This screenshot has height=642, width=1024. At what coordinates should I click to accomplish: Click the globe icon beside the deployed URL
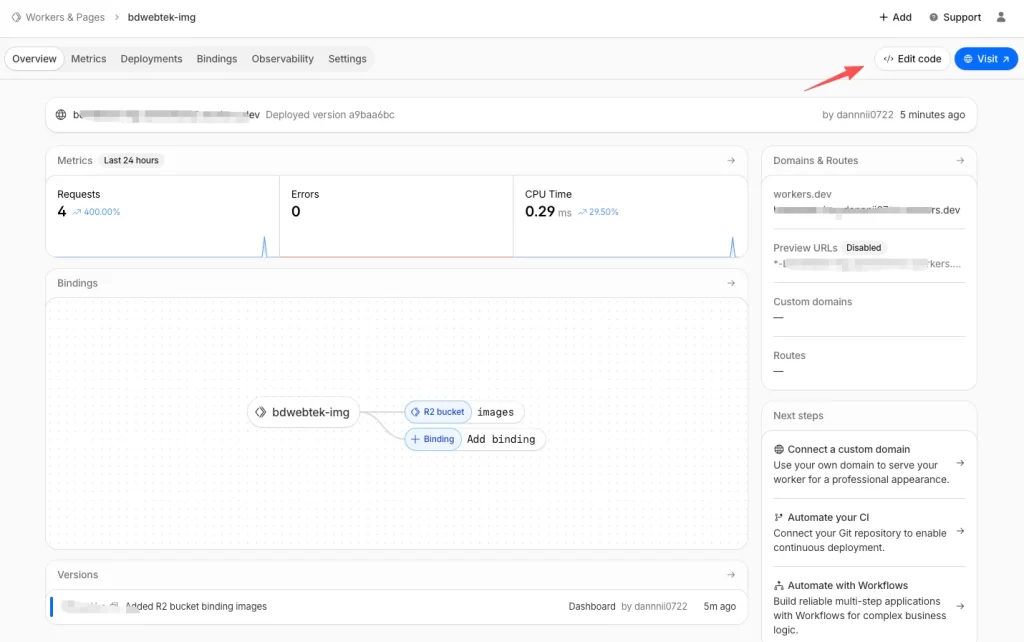point(61,115)
